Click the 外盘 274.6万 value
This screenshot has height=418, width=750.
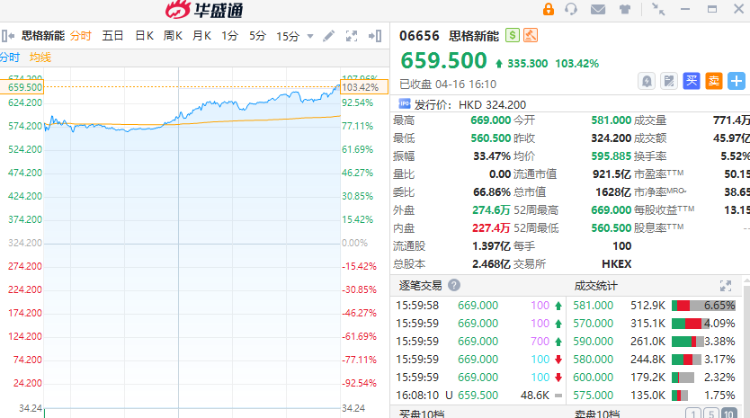pyautogui.click(x=491, y=210)
